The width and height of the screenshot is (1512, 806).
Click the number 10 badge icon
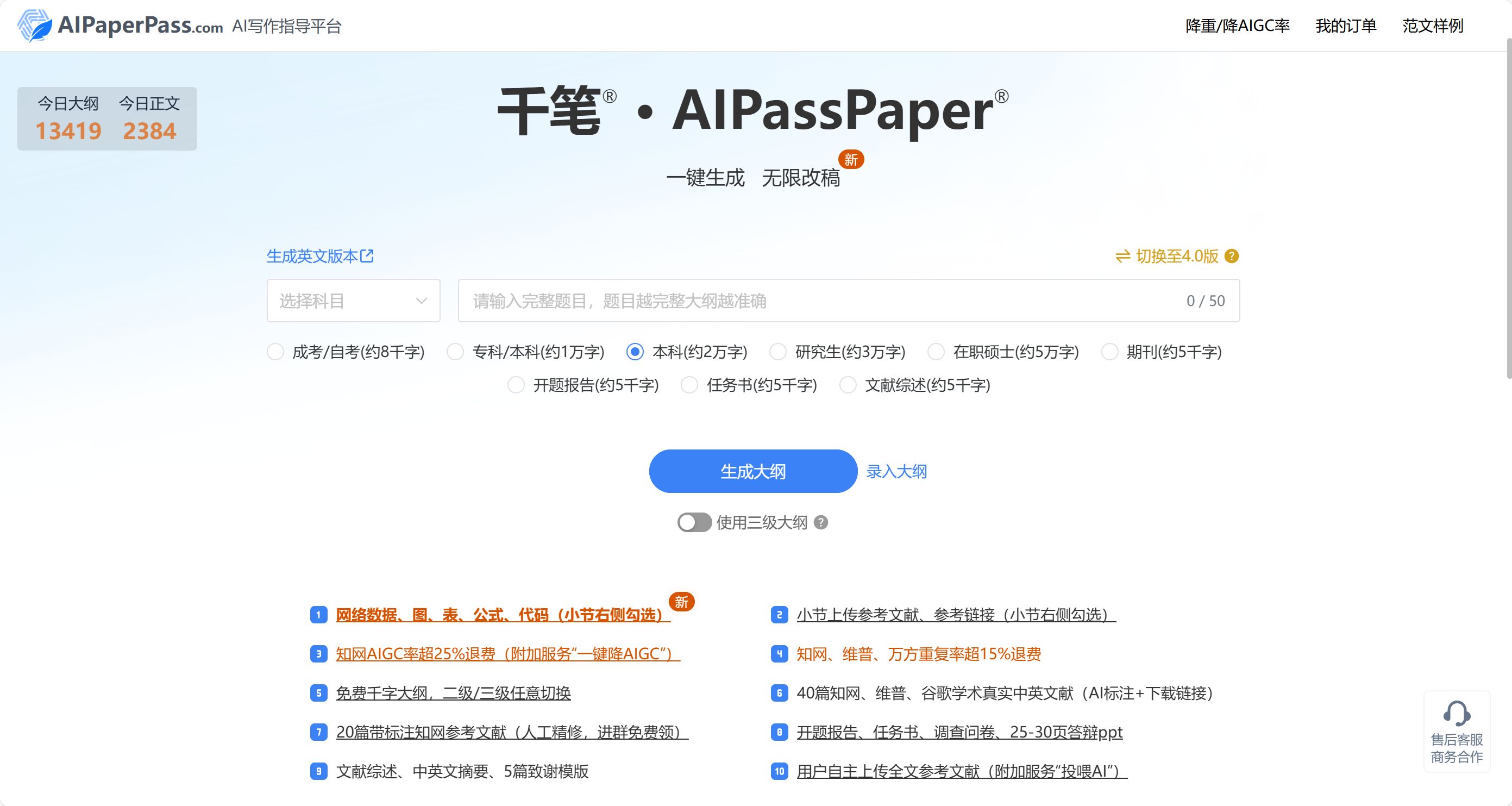point(780,771)
